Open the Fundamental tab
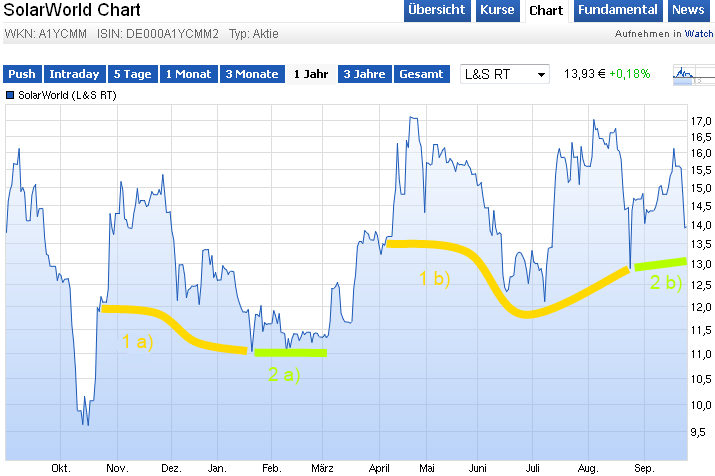This screenshot has height=476, width=715. [618, 10]
